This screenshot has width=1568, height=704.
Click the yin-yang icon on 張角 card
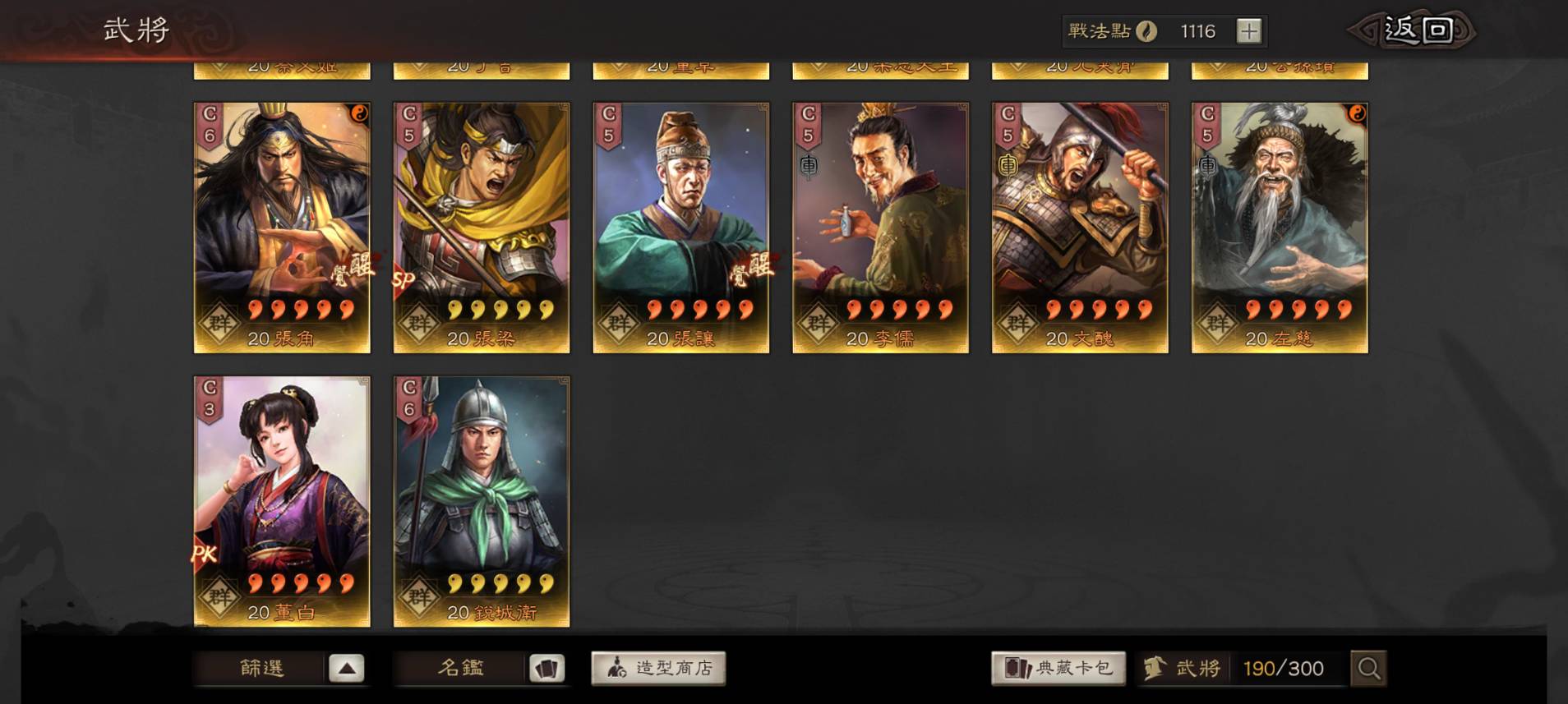pyautogui.click(x=359, y=113)
